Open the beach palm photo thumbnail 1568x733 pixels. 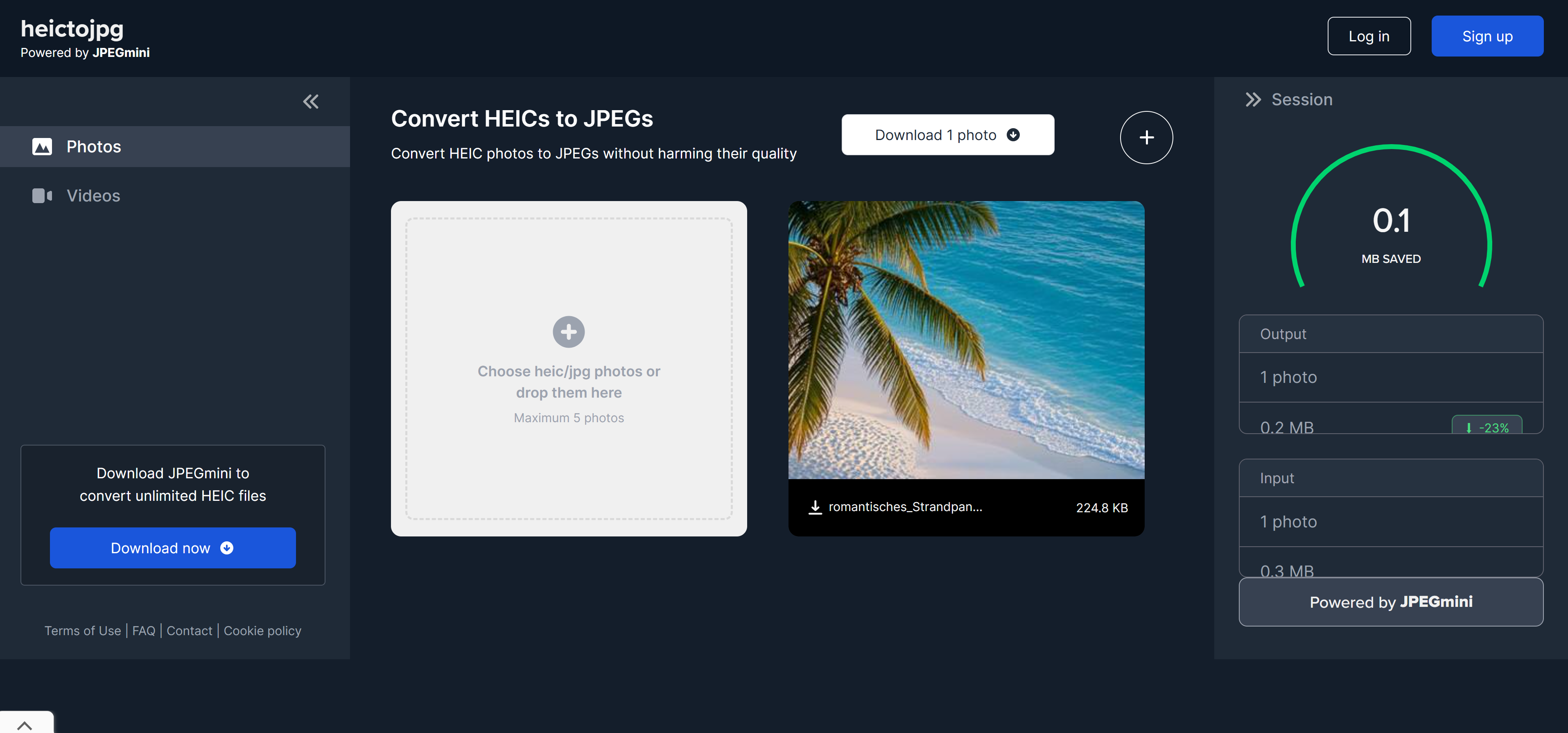965,340
